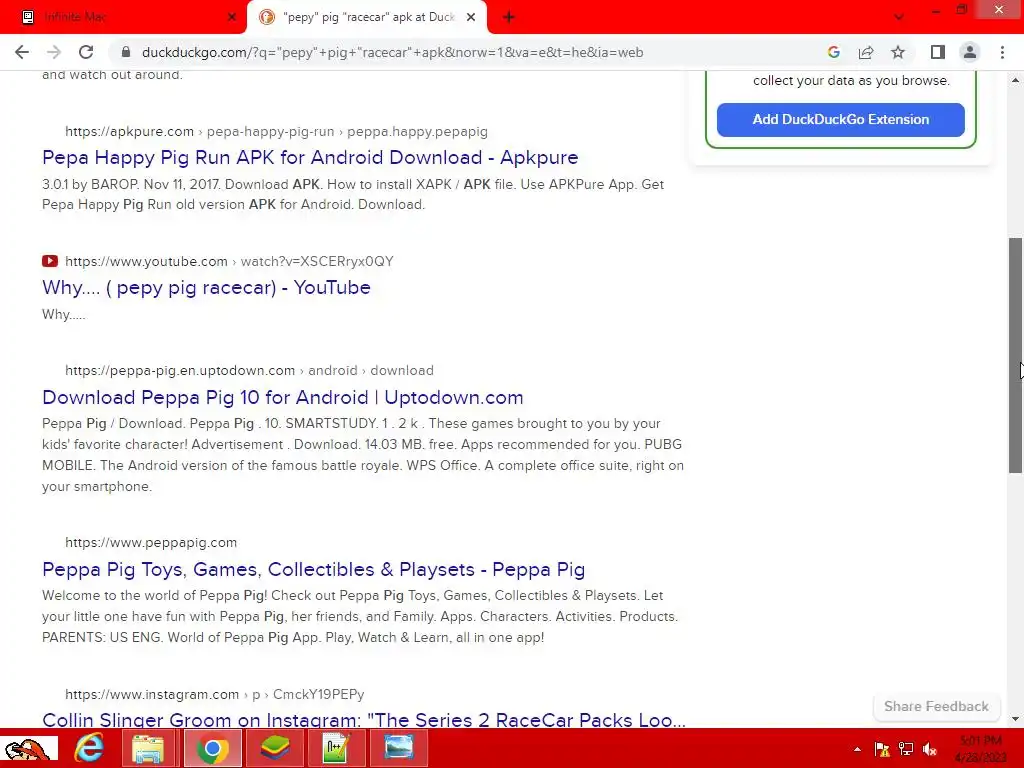Image resolution: width=1024 pixels, height=768 pixels.
Task: Open the Chrome three-dot menu
Action: [x=1002, y=52]
